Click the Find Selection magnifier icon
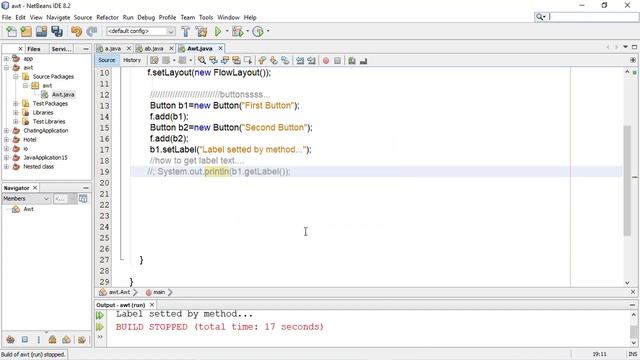The height and width of the screenshot is (360, 640). (202, 60)
